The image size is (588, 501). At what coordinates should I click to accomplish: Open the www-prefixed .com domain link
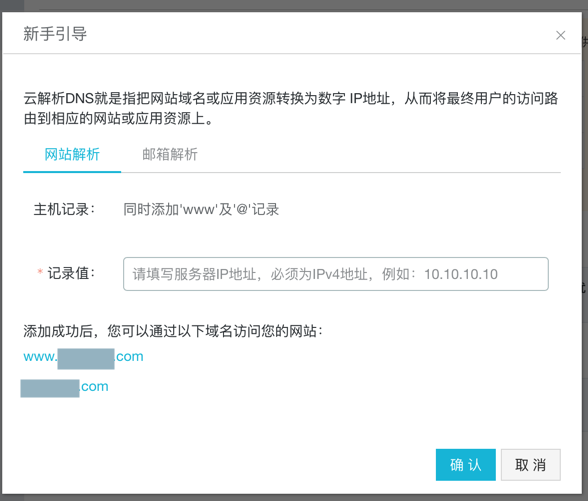pos(83,357)
